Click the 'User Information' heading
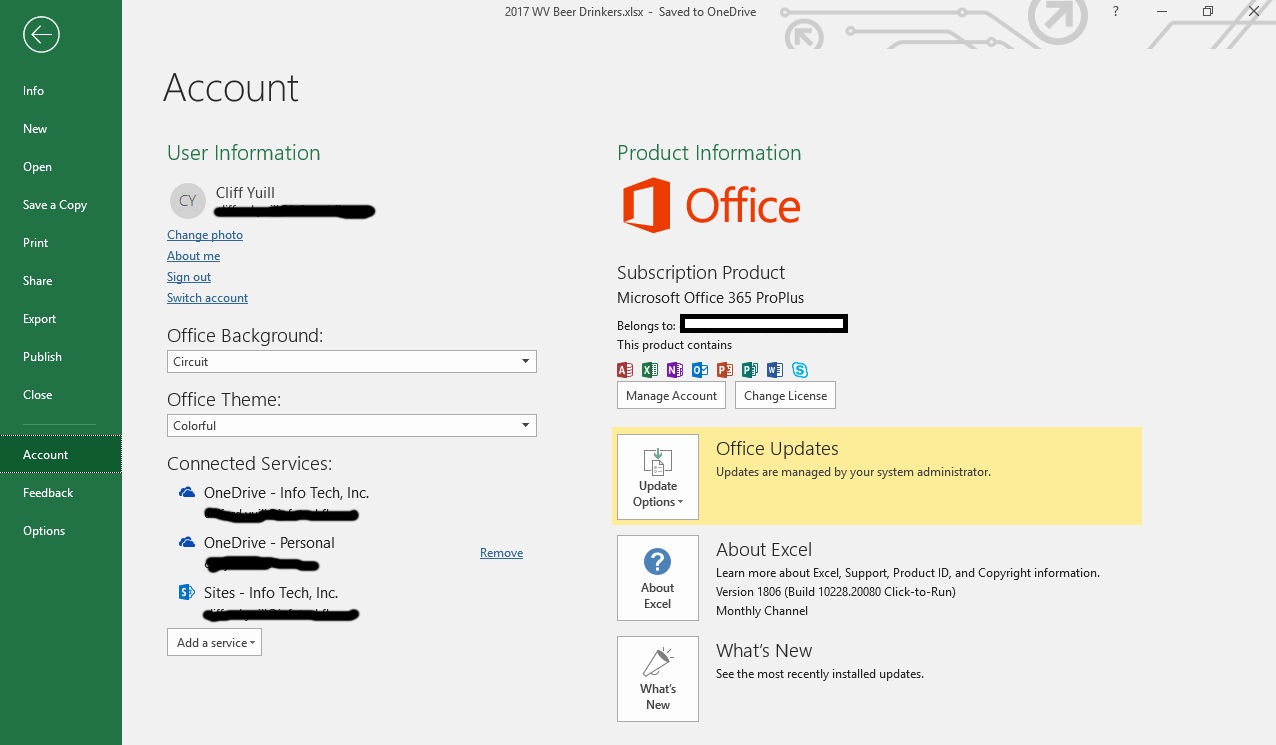 click(244, 153)
